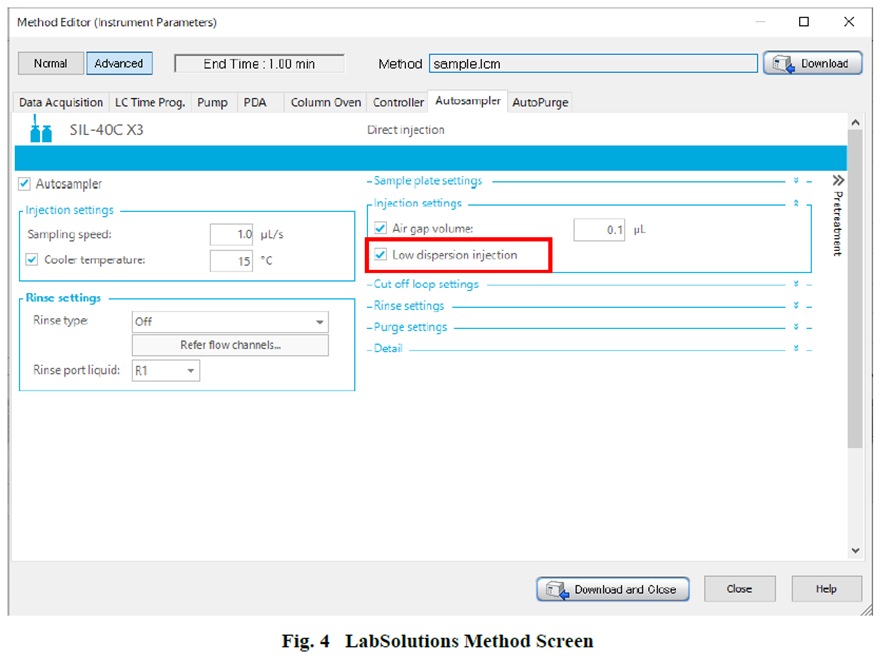Switch to Normal mode

51,63
